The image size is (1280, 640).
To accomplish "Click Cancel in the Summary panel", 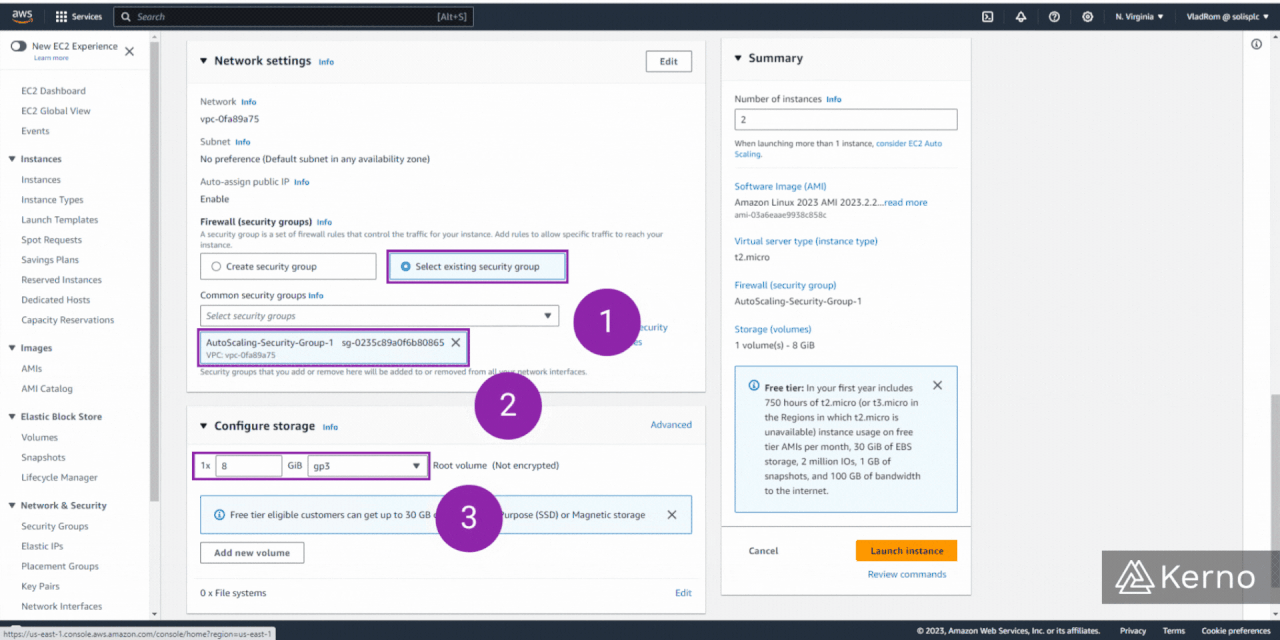I will 763,551.
